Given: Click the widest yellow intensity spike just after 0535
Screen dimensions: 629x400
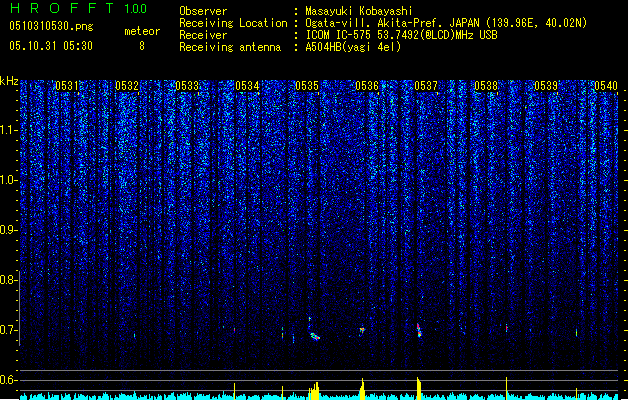Looking at the screenshot, I should pos(314,391).
